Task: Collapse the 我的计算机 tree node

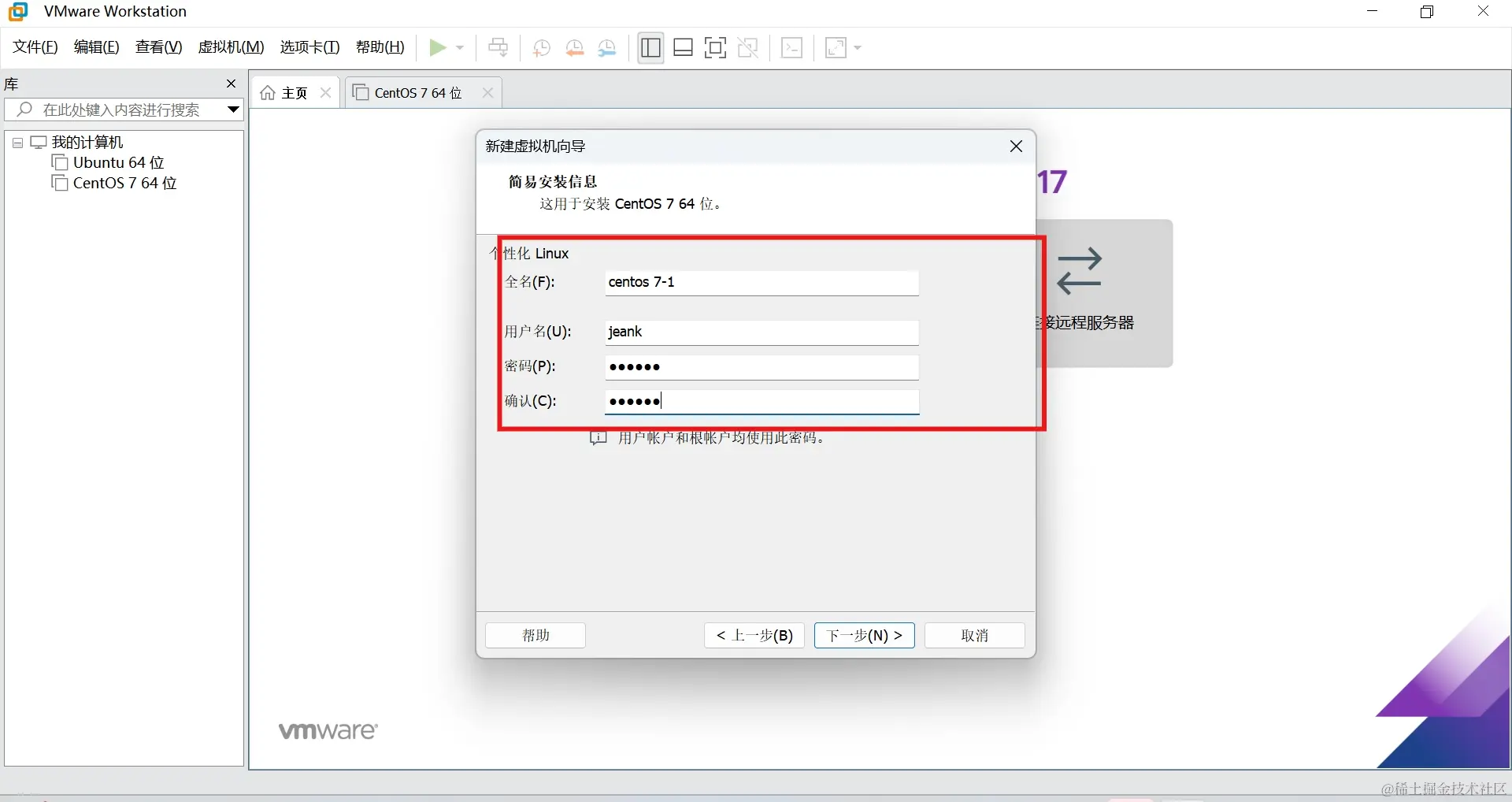Action: 18,143
